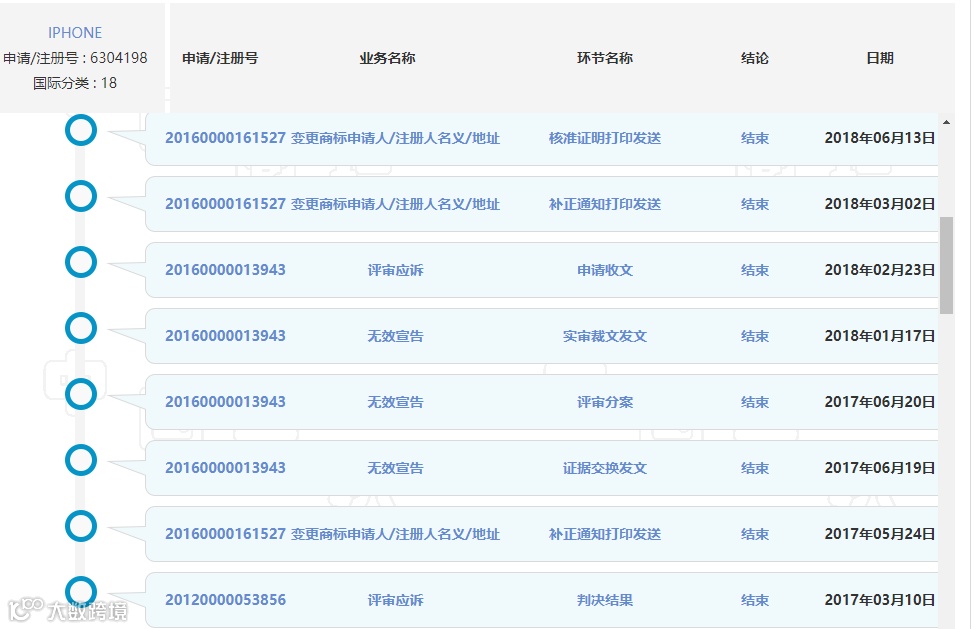Click 判决结果 step name
974x629 pixels.
(x=605, y=600)
